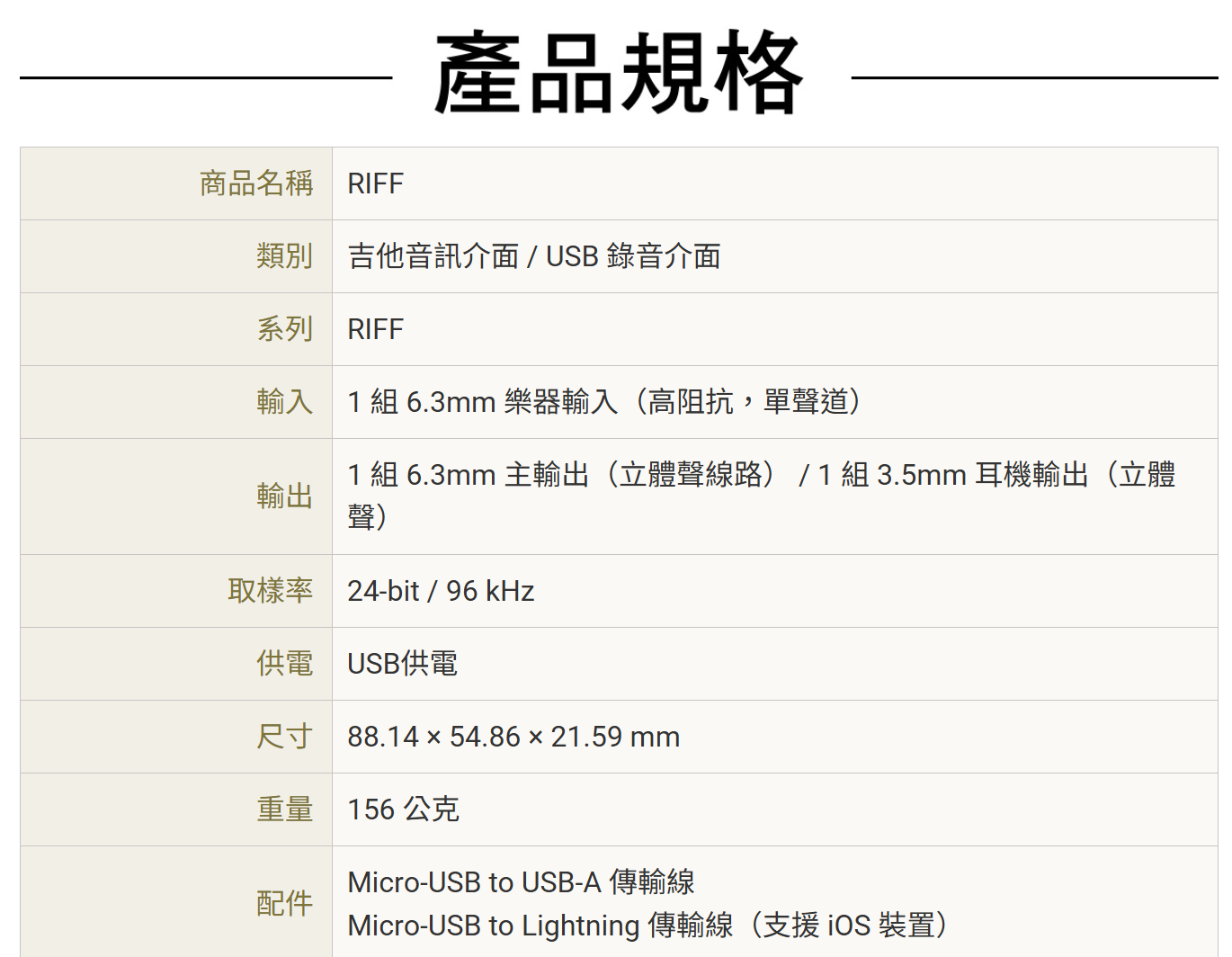This screenshot has height=957, width=1232.
Task: Click the 取樣率 row label
Action: pyautogui.click(x=270, y=591)
